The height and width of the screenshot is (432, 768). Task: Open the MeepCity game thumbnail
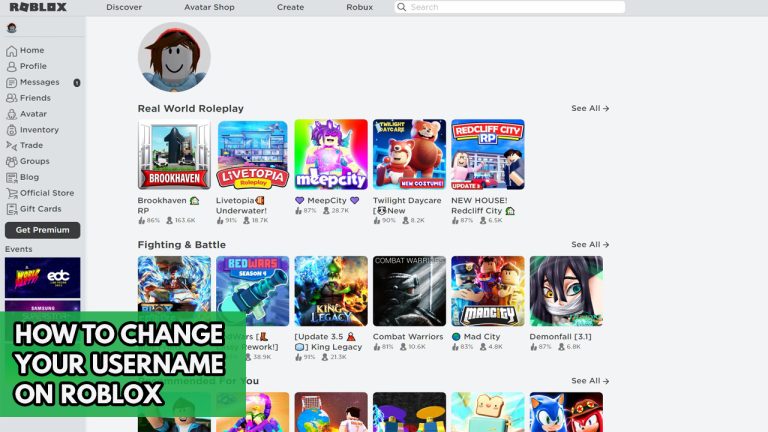pyautogui.click(x=331, y=154)
